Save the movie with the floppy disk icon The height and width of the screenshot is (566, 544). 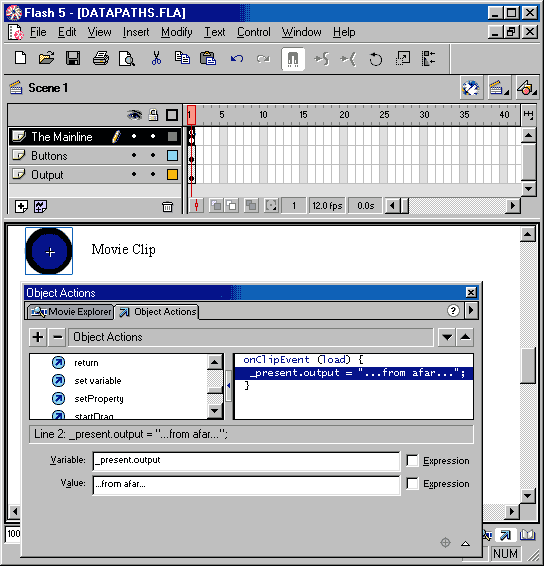click(73, 58)
